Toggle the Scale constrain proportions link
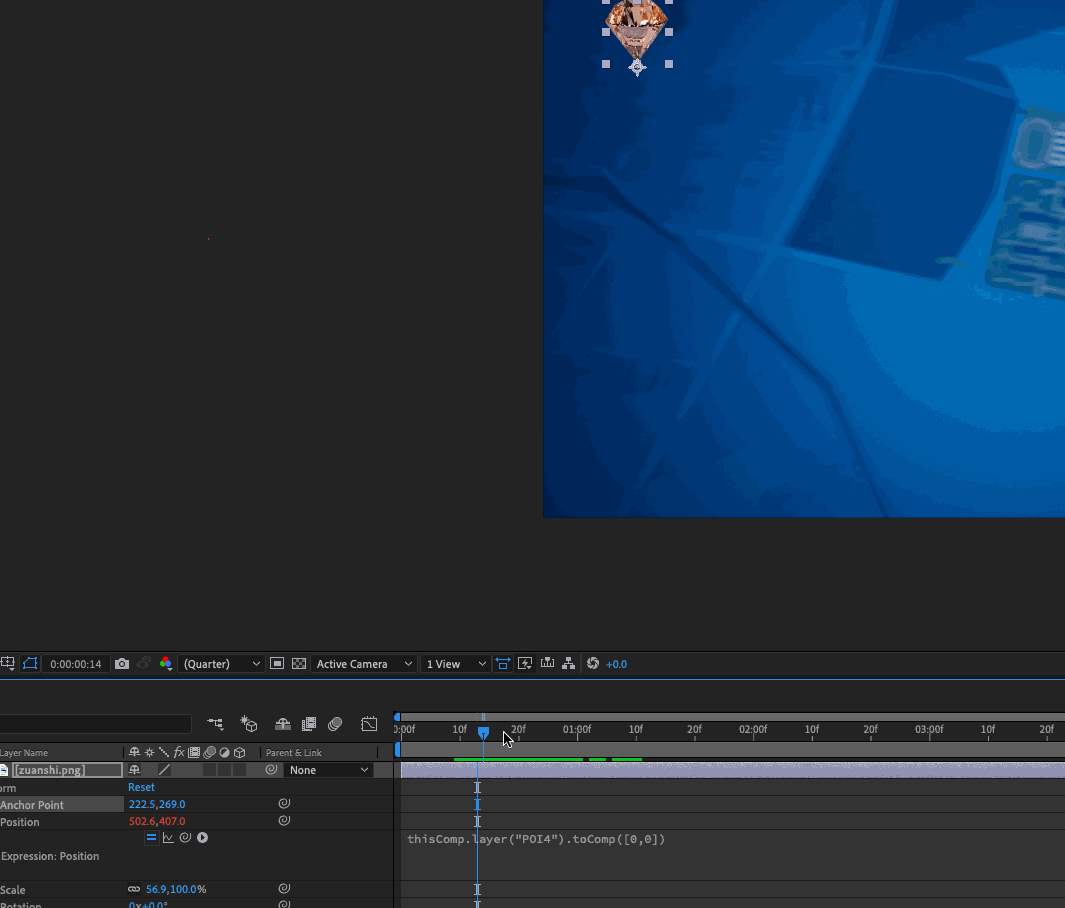 click(x=134, y=889)
